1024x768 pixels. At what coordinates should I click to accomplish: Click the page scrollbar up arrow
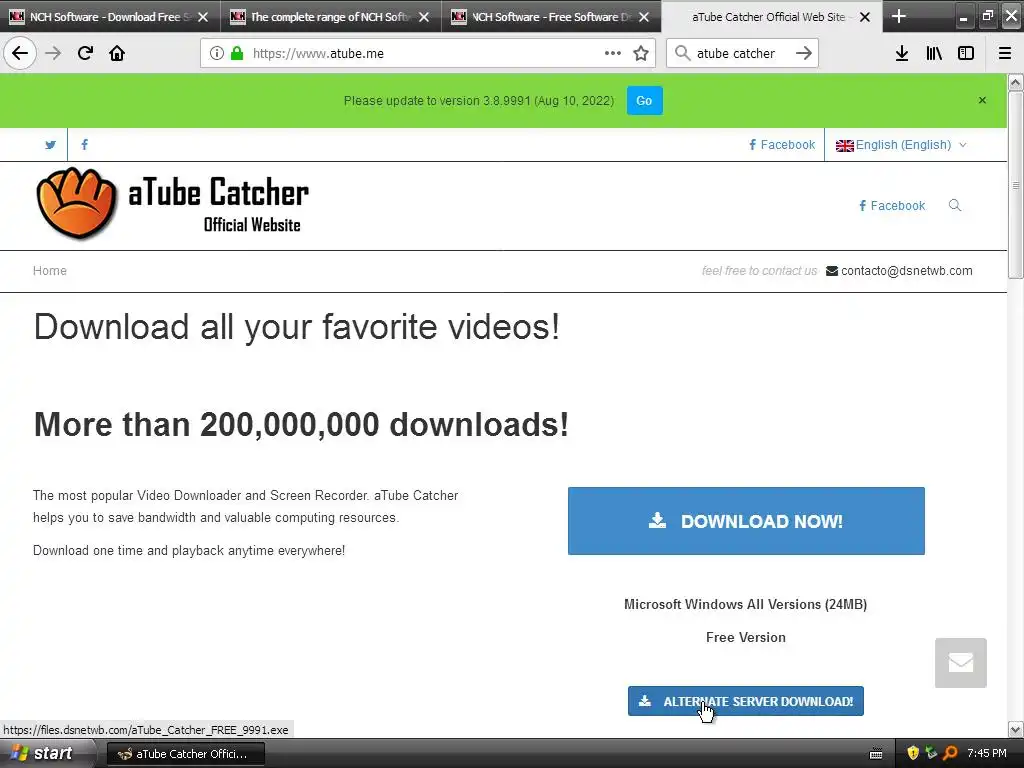1016,82
